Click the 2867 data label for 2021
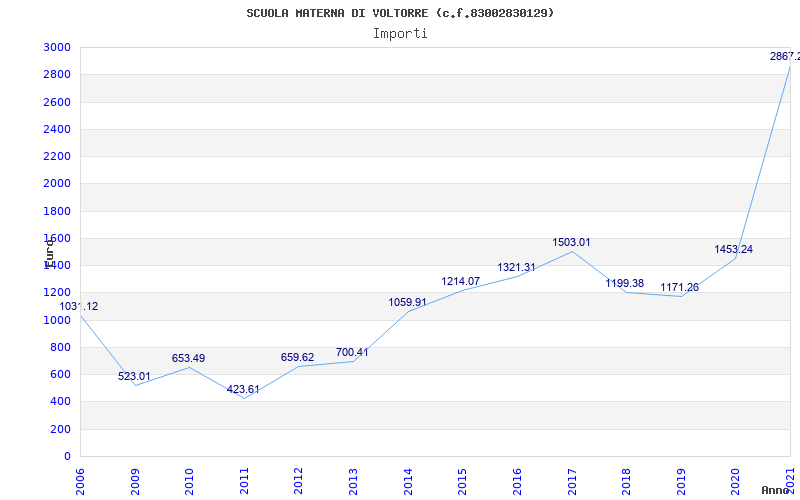The image size is (800, 500). tap(785, 56)
